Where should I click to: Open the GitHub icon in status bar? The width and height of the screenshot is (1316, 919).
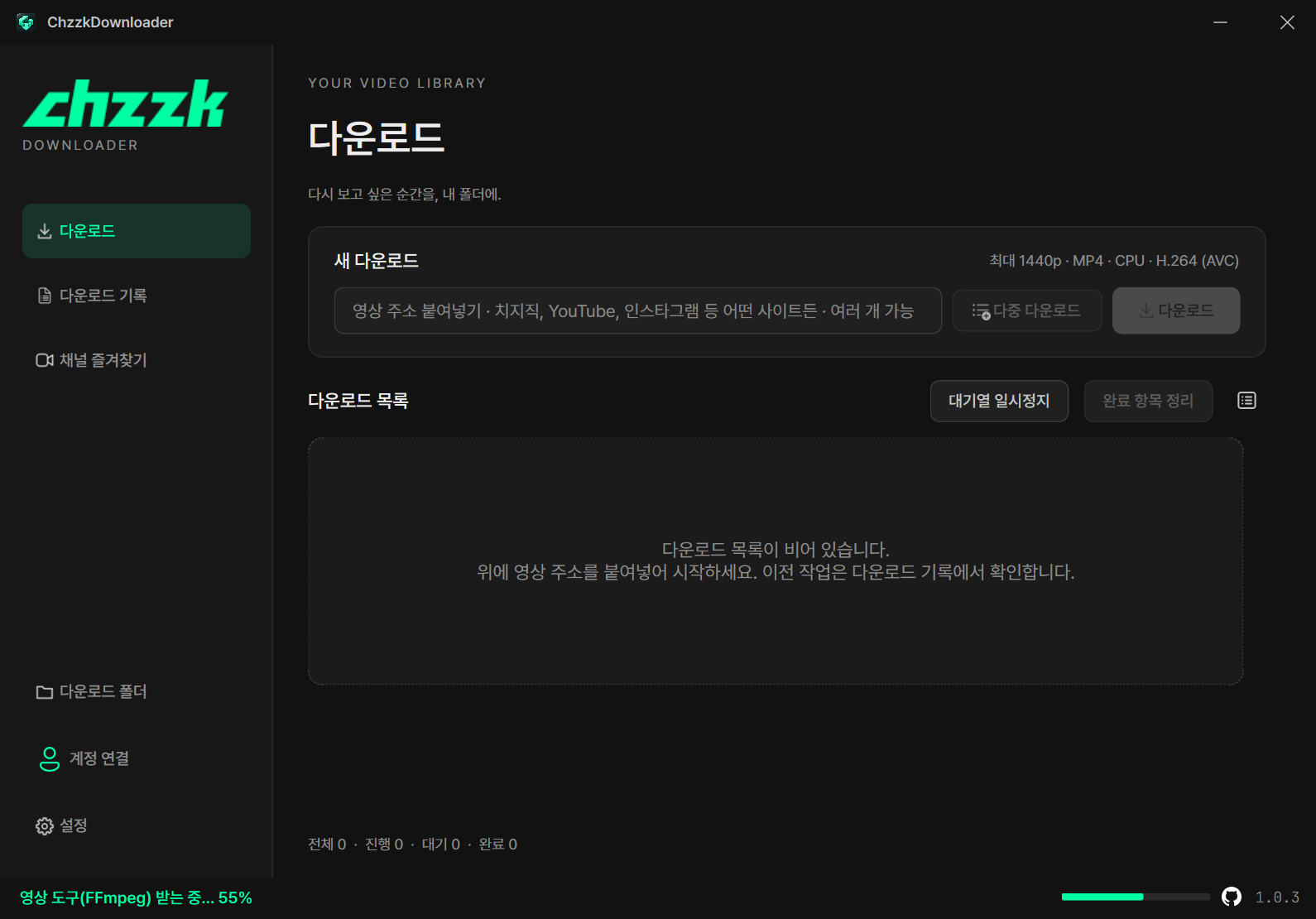coord(1232,897)
